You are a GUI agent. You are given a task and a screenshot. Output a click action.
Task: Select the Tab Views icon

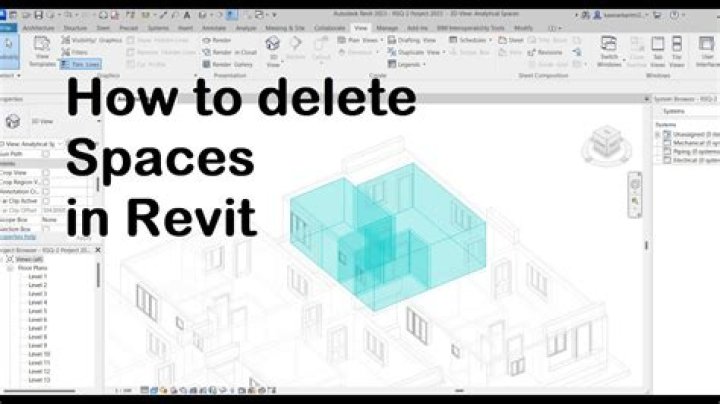click(x=659, y=50)
